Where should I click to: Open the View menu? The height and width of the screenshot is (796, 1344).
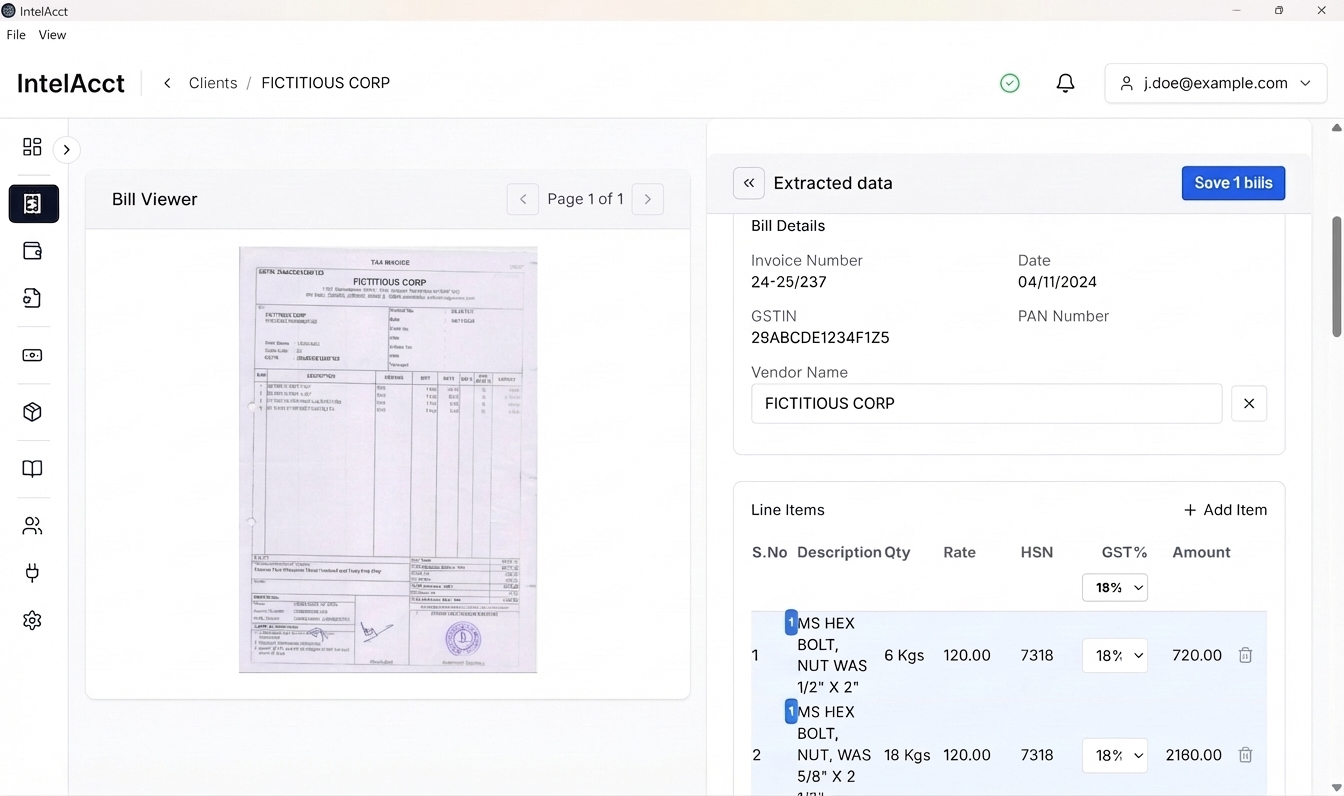click(52, 35)
